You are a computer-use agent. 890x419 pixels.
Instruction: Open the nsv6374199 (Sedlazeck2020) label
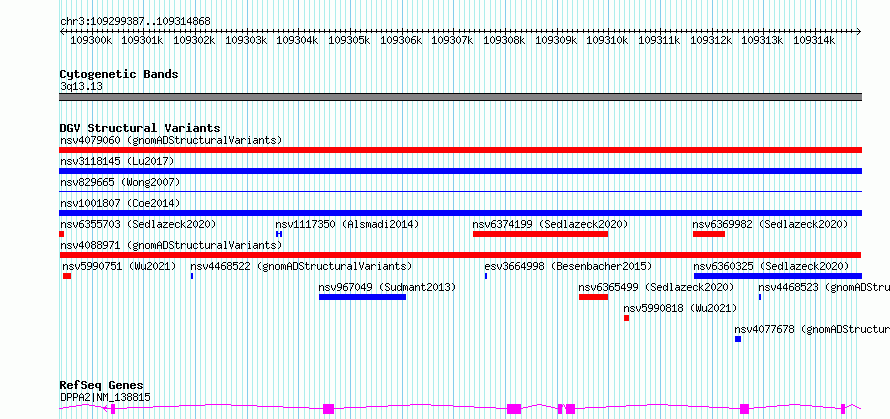[x=550, y=225]
